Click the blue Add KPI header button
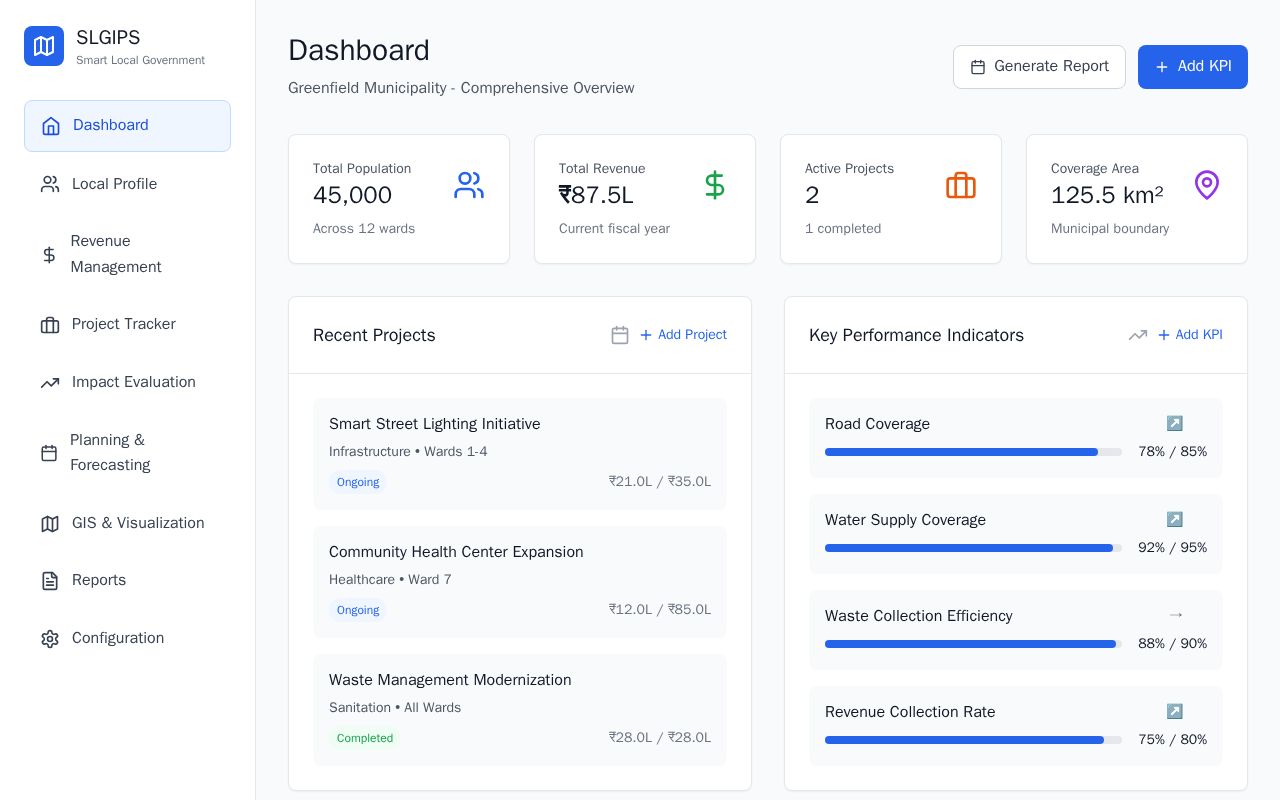The image size is (1280, 800). pyautogui.click(x=1193, y=67)
